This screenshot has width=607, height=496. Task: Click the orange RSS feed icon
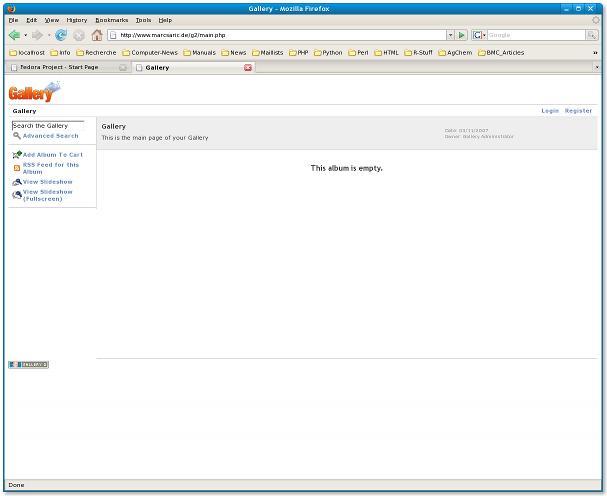(x=17, y=168)
